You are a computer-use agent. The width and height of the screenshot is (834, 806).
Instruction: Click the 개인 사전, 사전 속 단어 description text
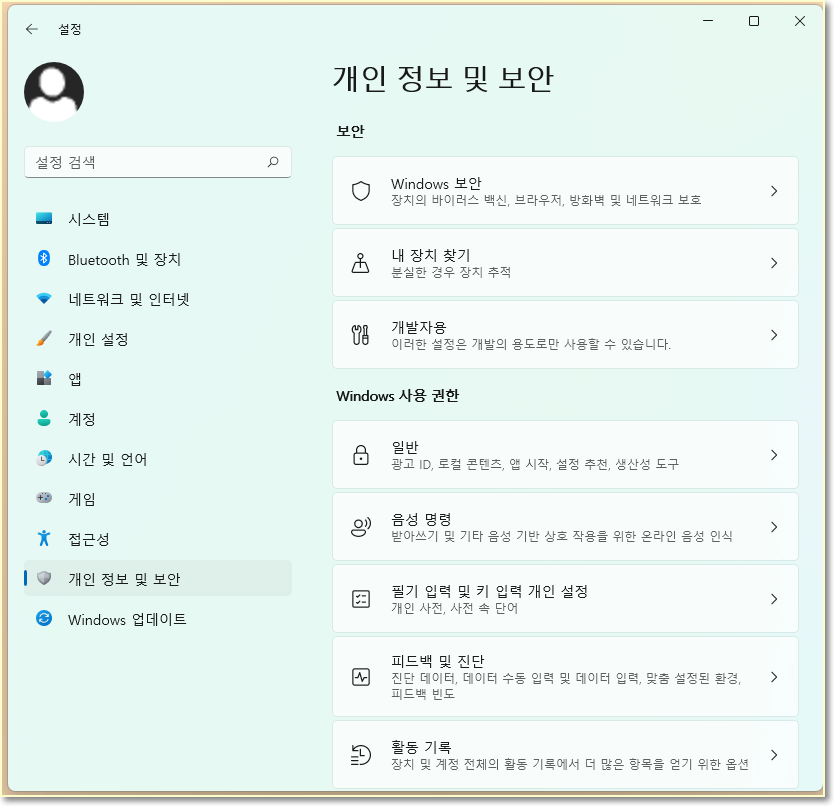coord(455,608)
